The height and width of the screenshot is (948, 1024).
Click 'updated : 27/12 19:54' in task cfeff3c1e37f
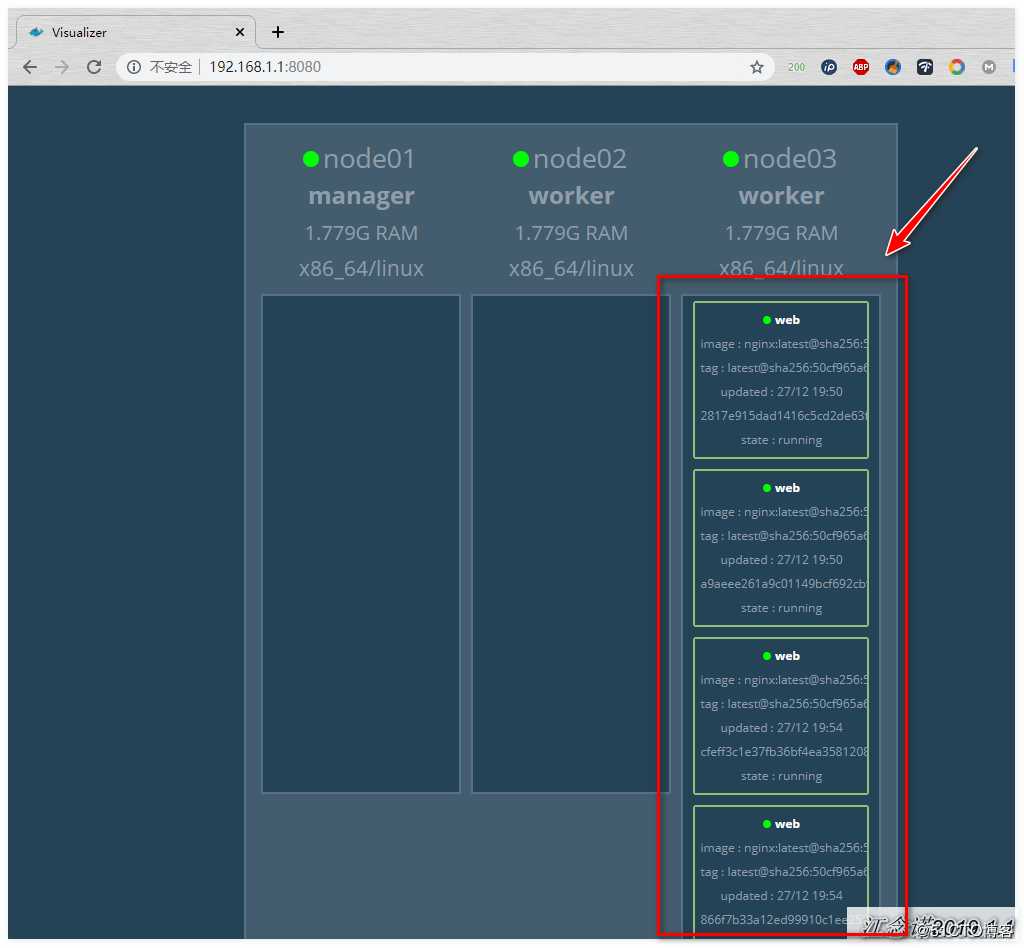781,727
